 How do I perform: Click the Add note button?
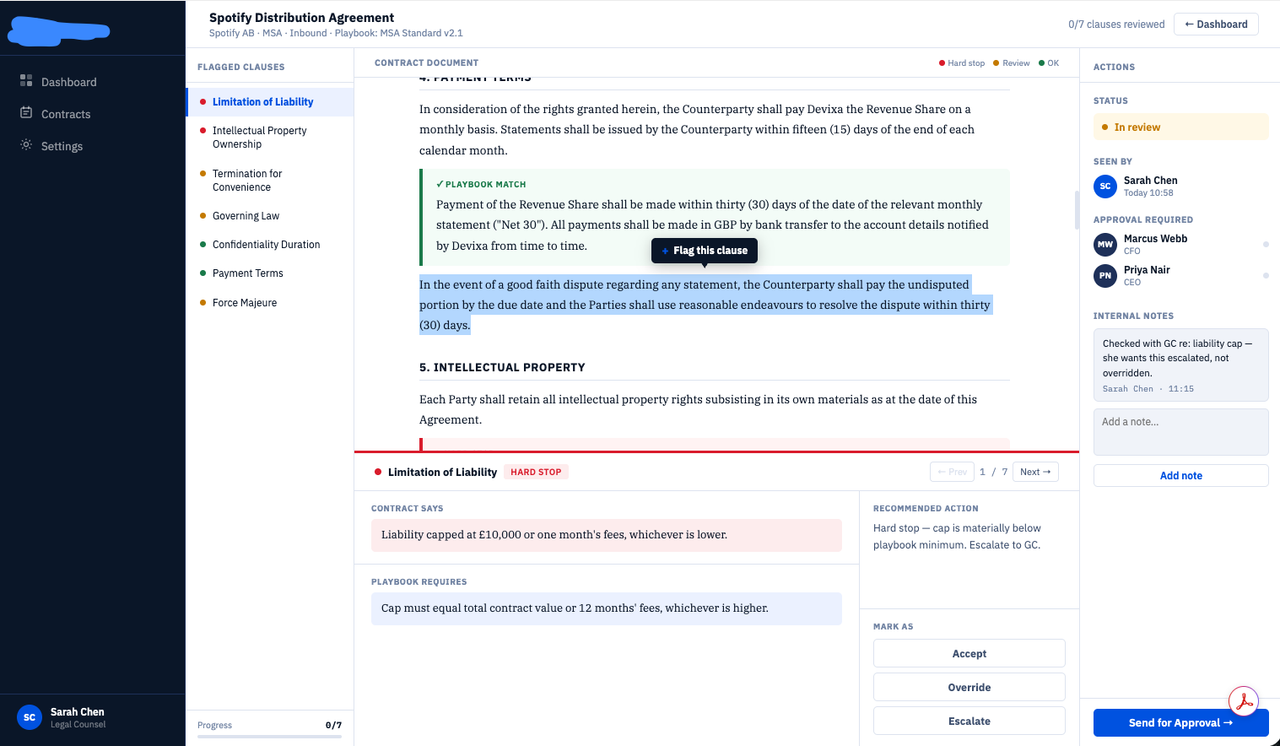[x=1181, y=476]
